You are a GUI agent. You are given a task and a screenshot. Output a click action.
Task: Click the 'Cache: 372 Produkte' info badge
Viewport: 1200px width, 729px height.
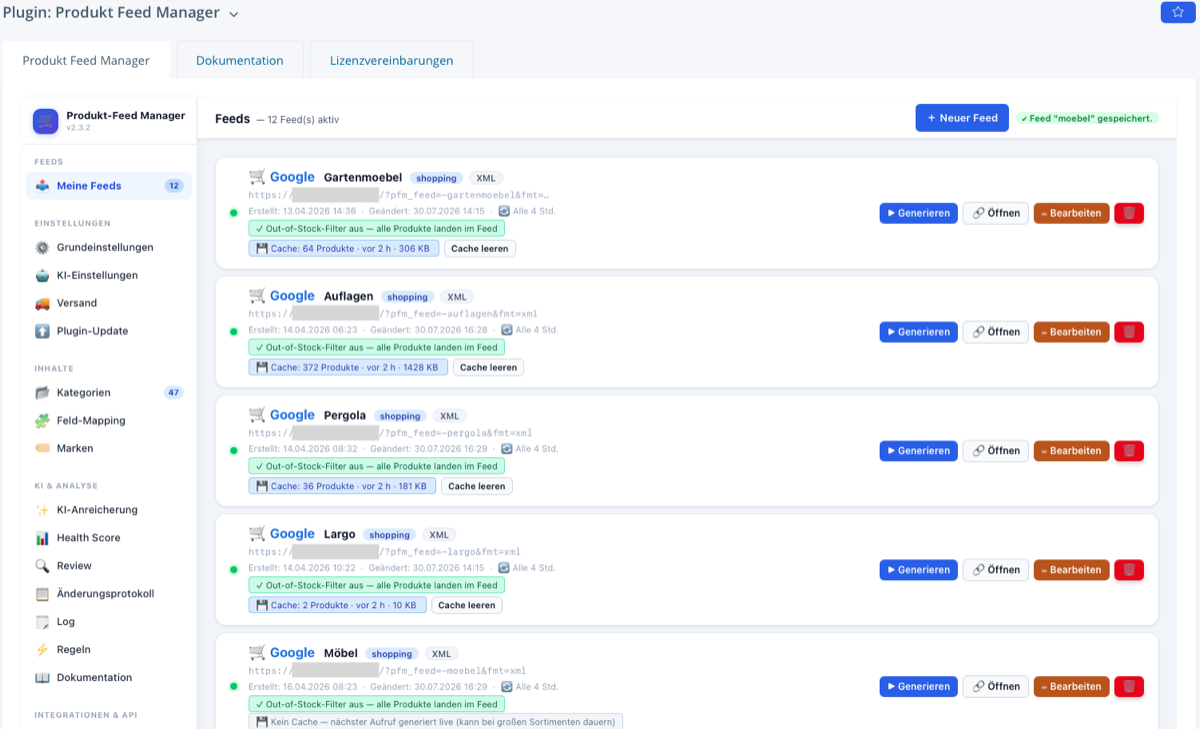(348, 367)
